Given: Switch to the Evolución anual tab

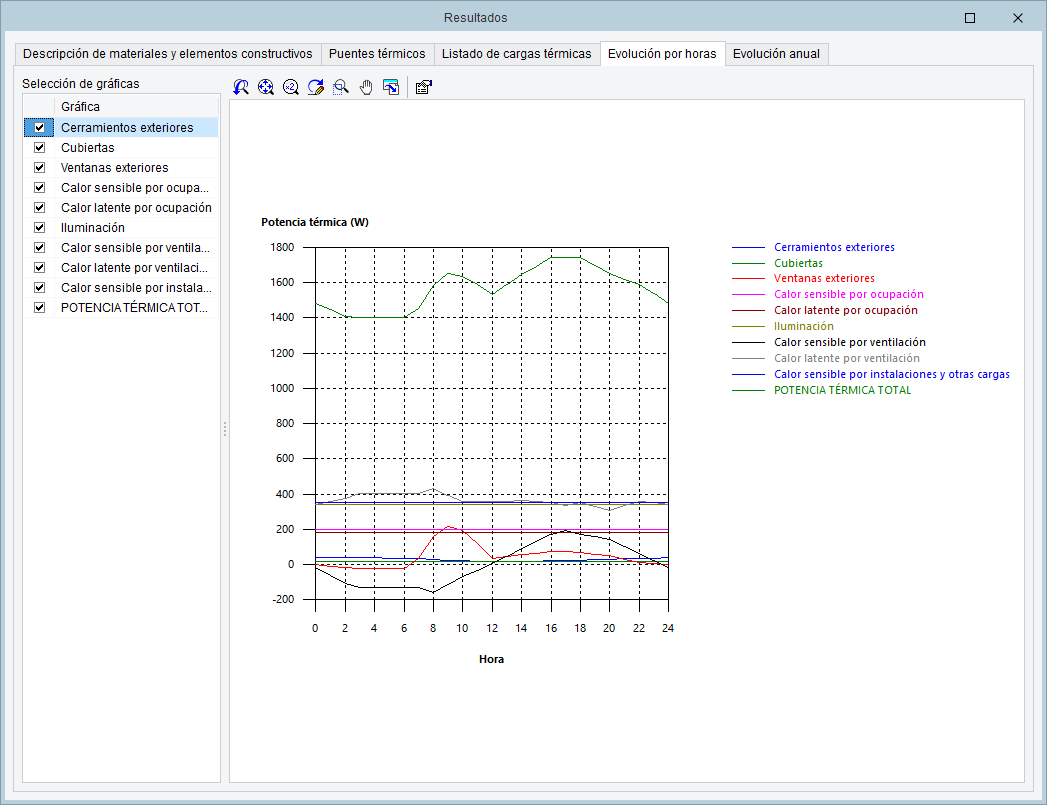Looking at the screenshot, I should click(776, 54).
